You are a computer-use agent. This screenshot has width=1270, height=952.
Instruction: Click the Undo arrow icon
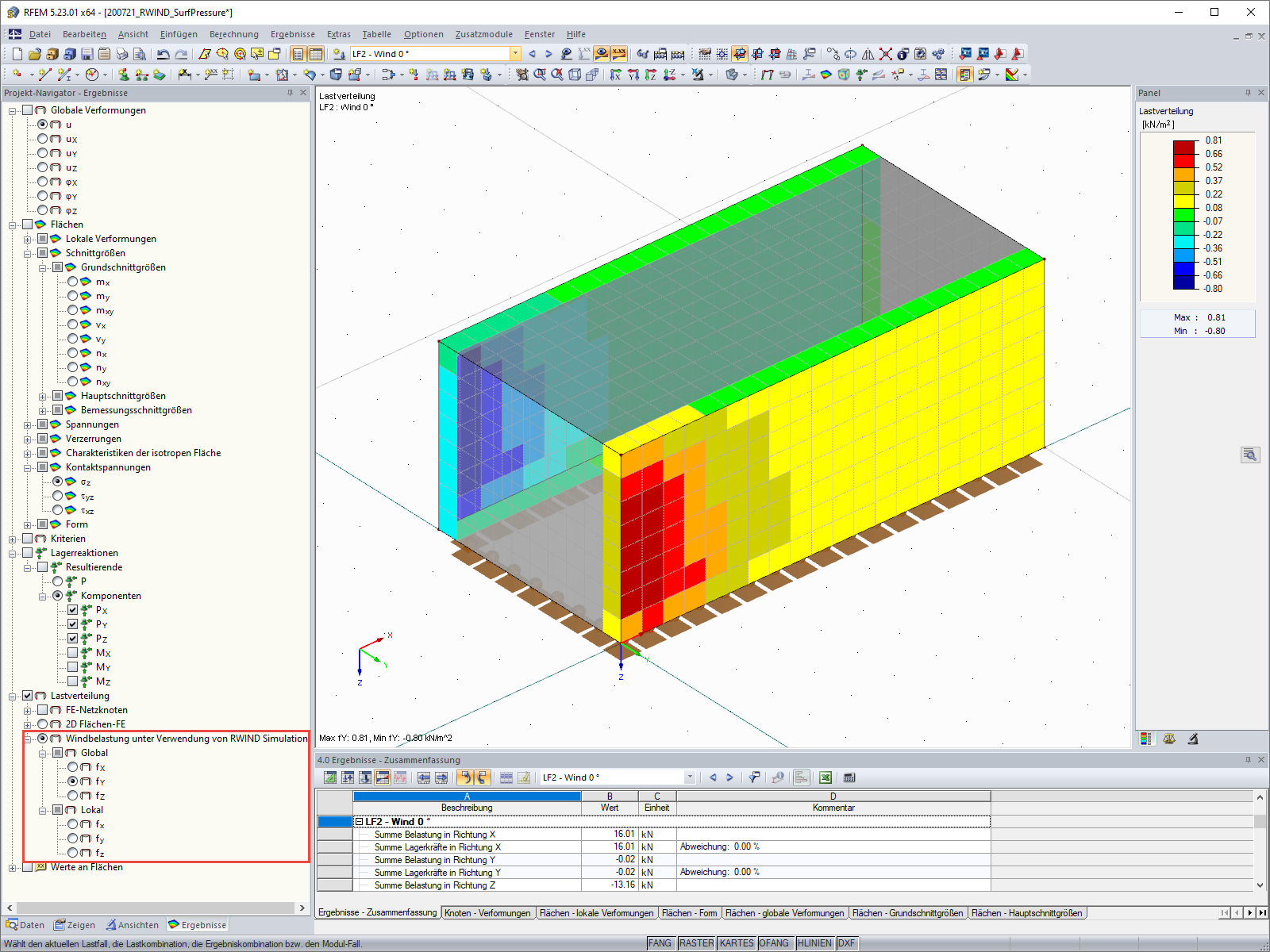pyautogui.click(x=164, y=54)
